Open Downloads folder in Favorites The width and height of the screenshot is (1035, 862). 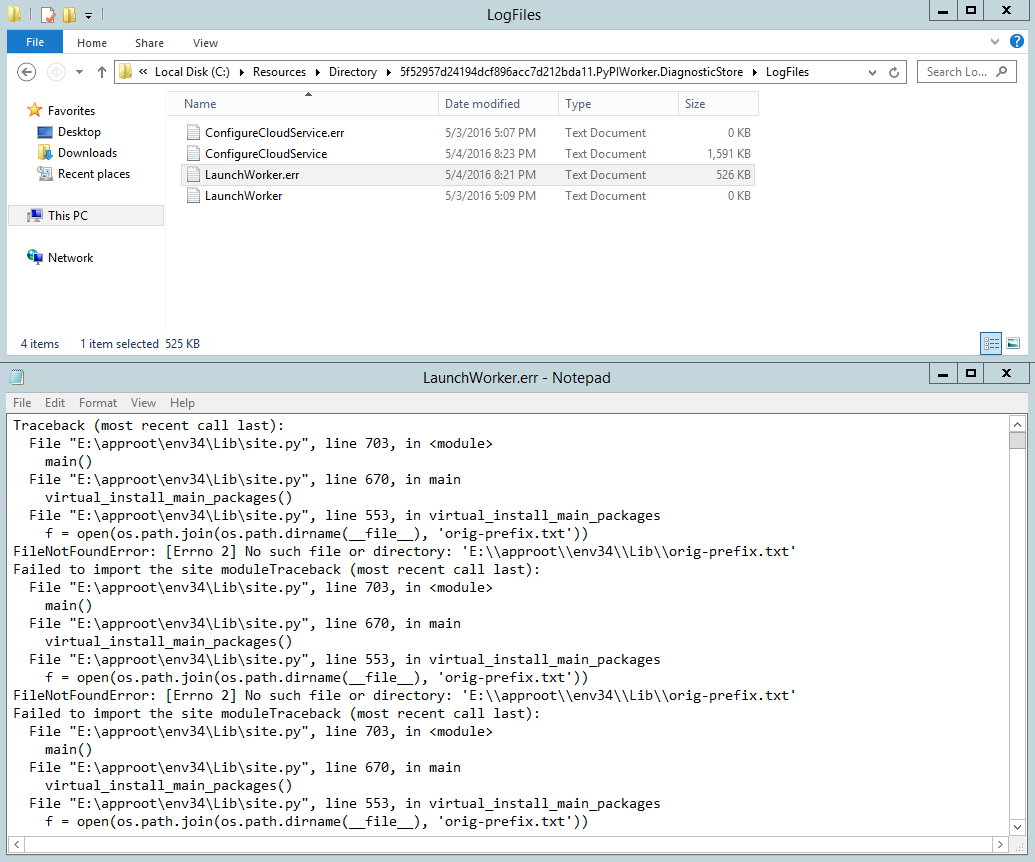point(87,153)
